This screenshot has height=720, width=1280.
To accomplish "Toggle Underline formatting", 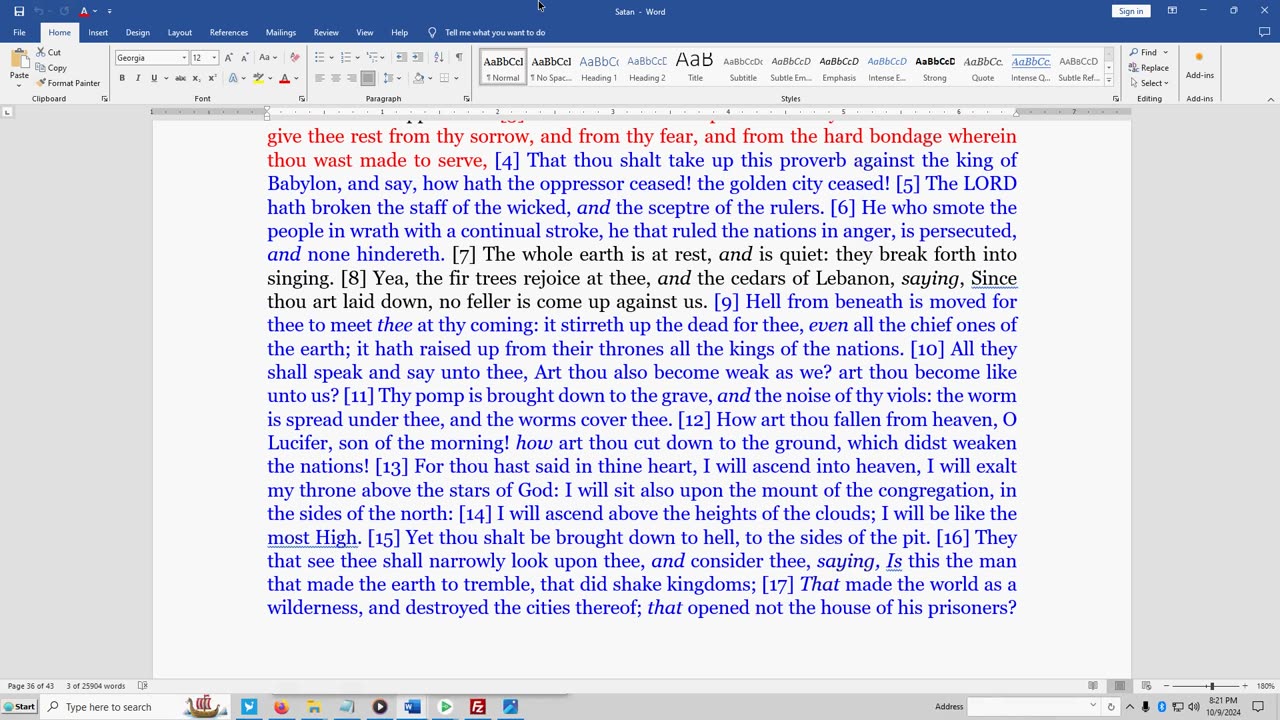I will [154, 78].
